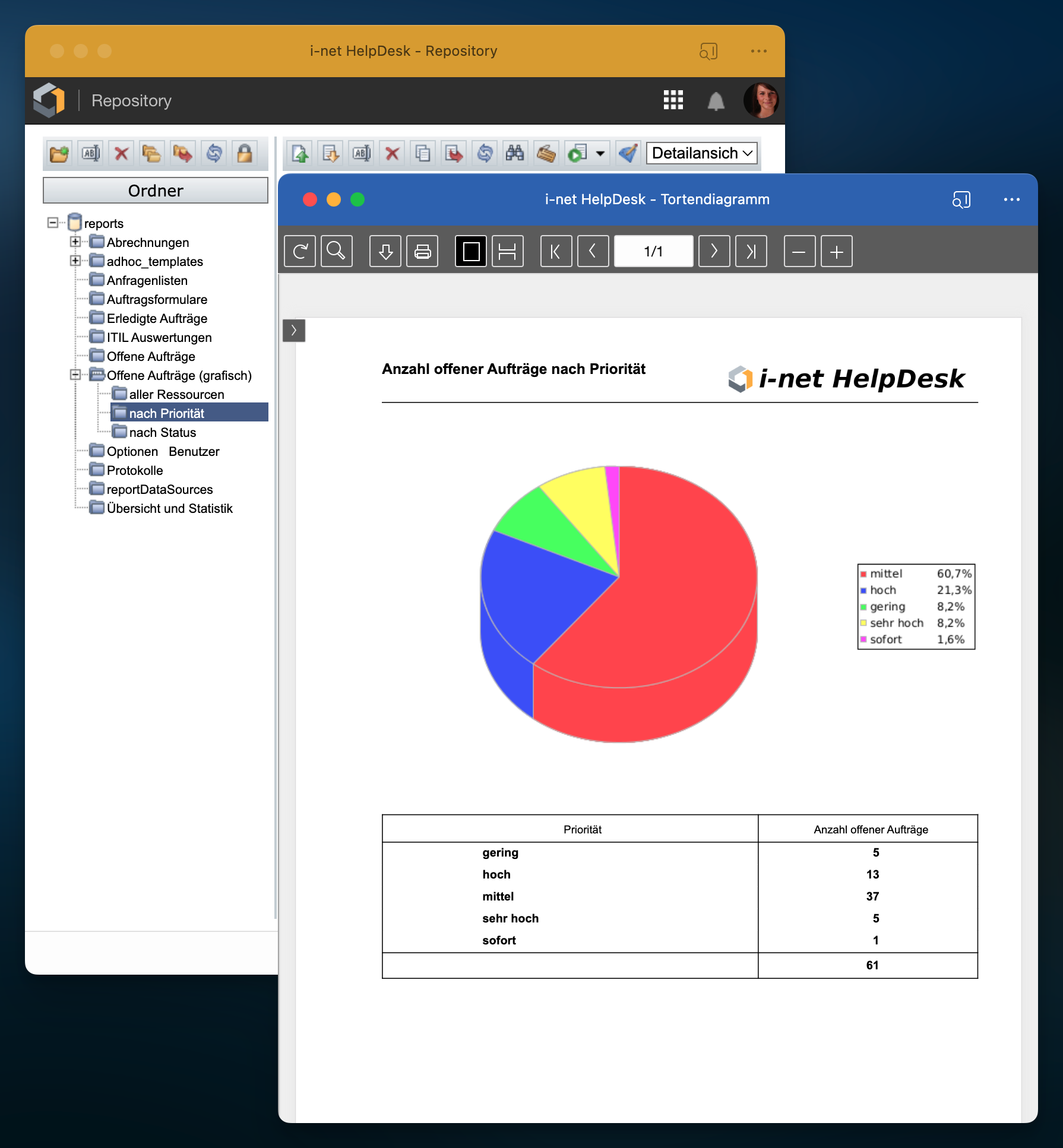This screenshot has height=1148, width=1063.
Task: Open the app grid launcher icon
Action: 673,100
